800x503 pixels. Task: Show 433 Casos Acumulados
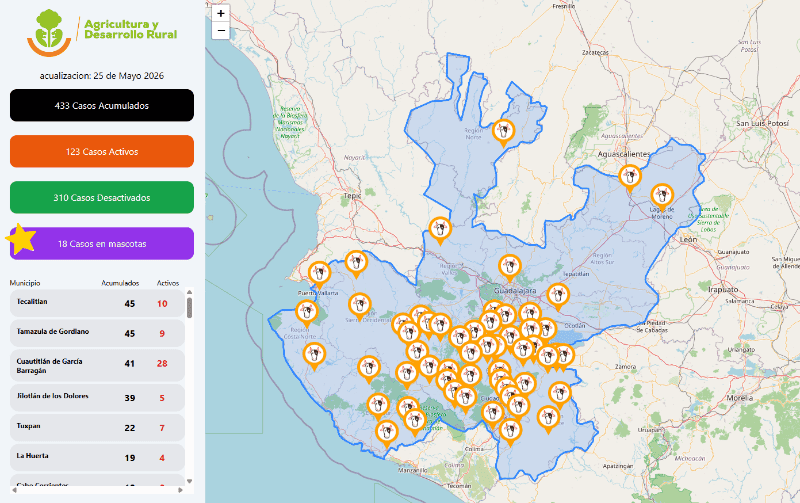pos(102,106)
